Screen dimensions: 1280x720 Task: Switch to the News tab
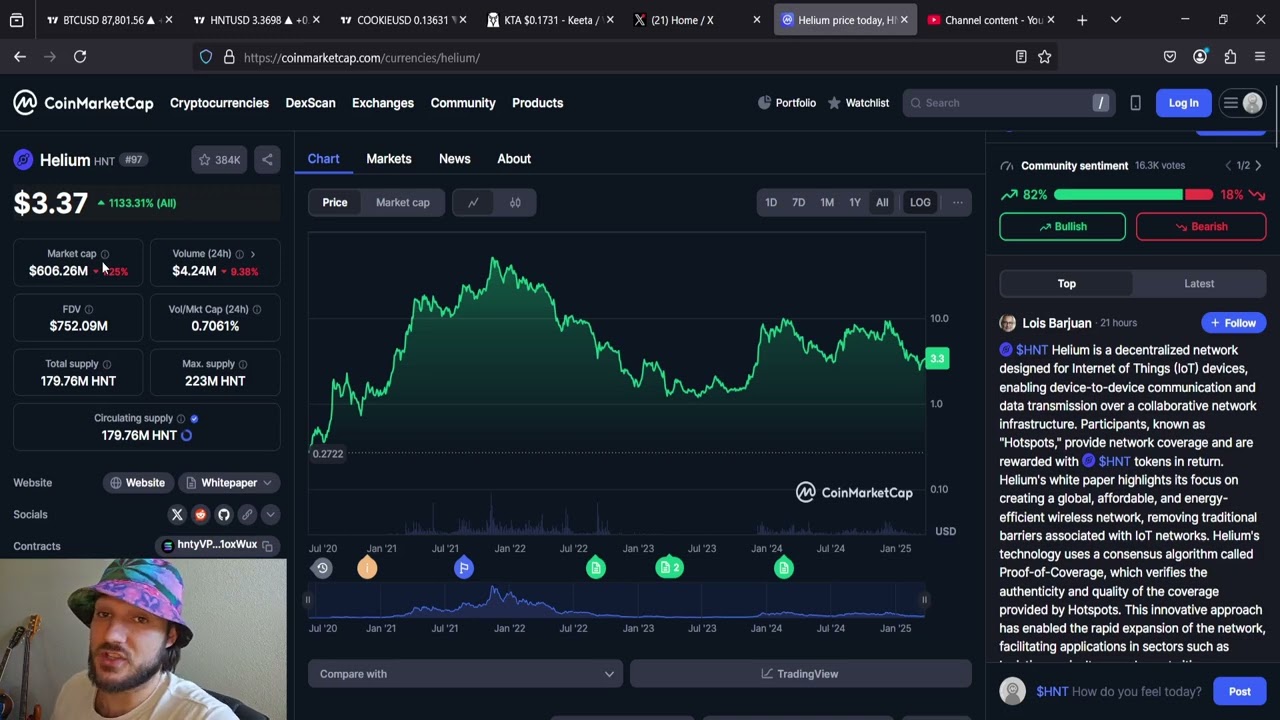point(455,159)
